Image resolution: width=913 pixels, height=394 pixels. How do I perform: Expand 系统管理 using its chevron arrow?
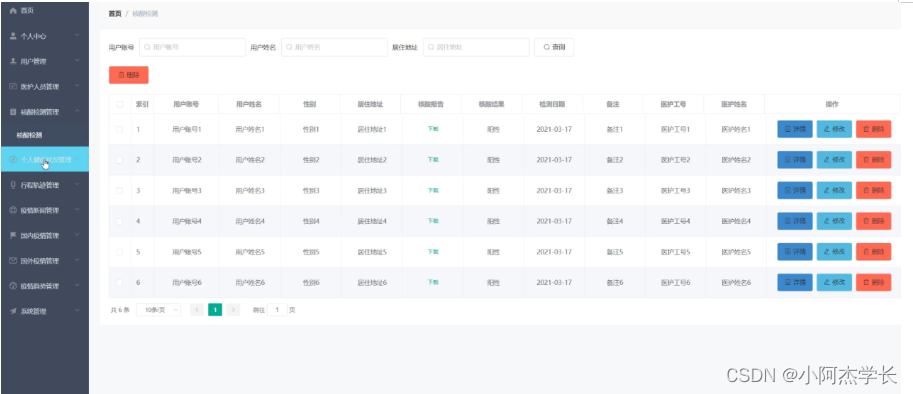(x=77, y=311)
